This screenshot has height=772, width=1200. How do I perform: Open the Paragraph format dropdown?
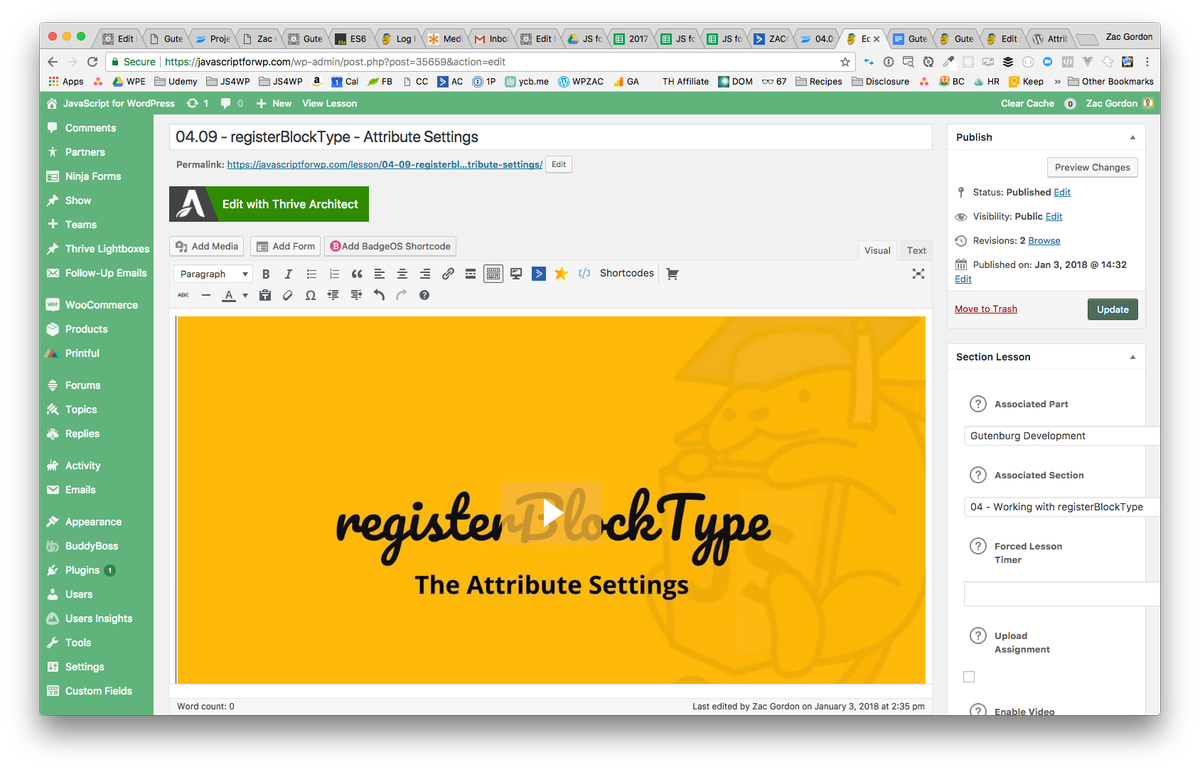(213, 274)
